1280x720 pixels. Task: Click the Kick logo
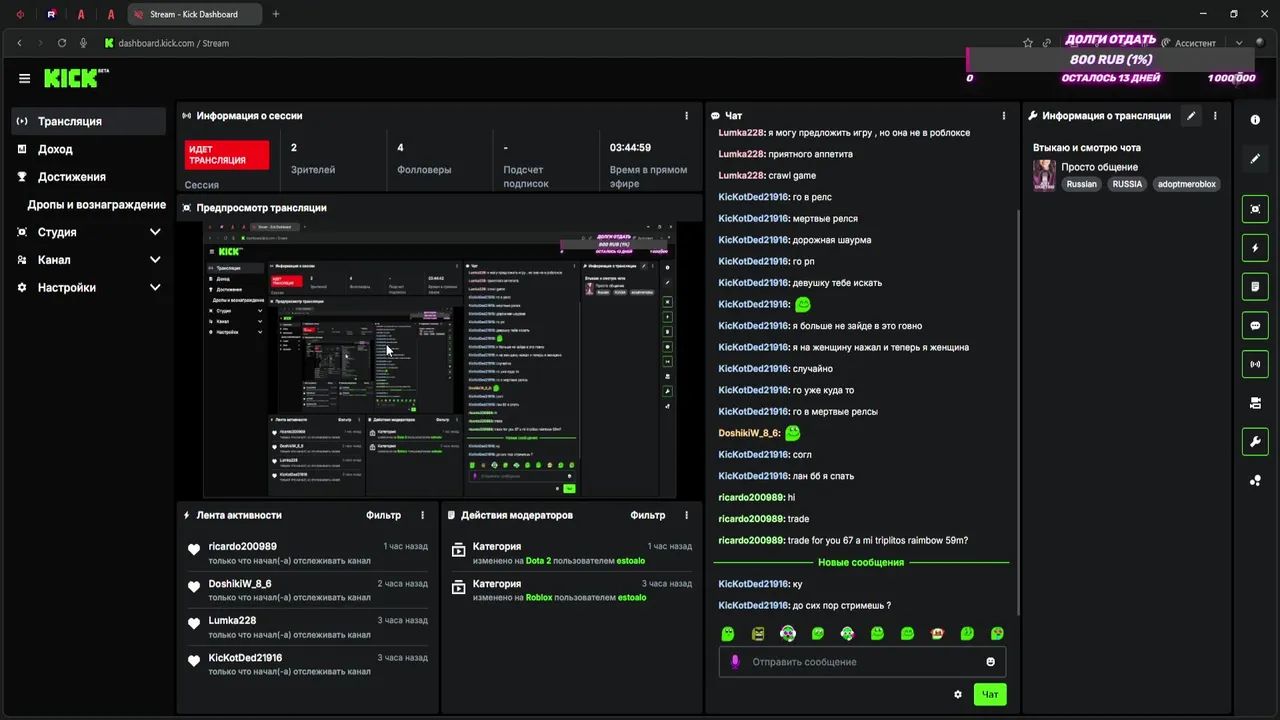click(75, 78)
